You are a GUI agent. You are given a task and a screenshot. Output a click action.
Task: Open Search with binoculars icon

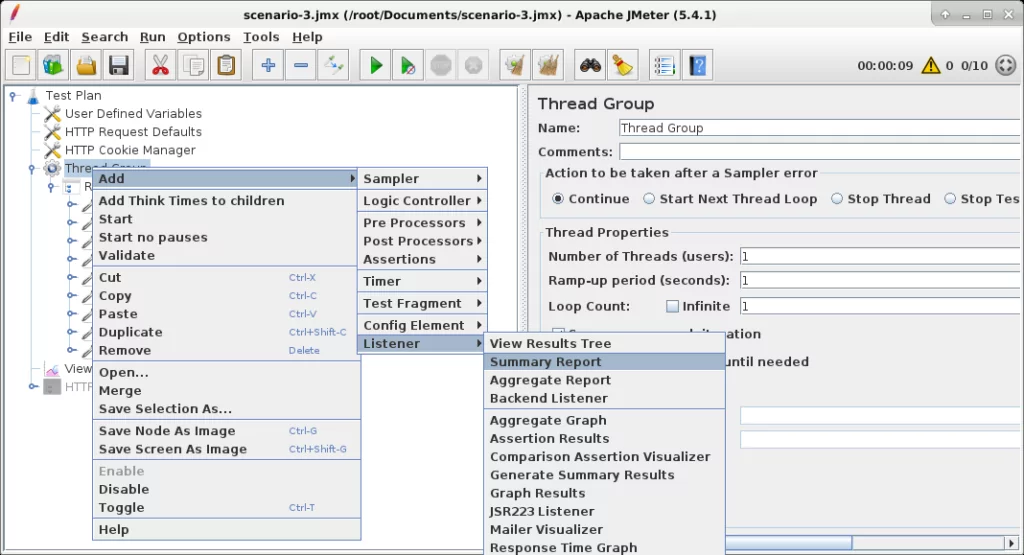click(x=590, y=65)
